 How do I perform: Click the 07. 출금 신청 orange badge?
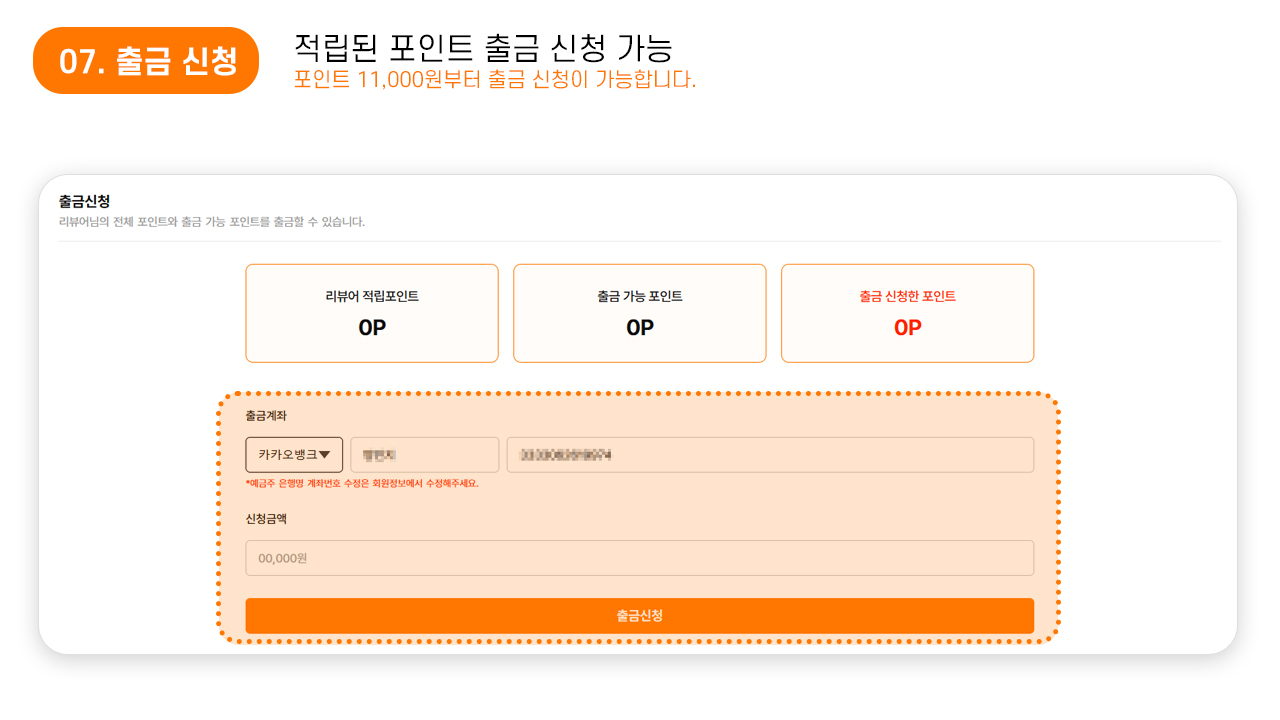click(146, 61)
